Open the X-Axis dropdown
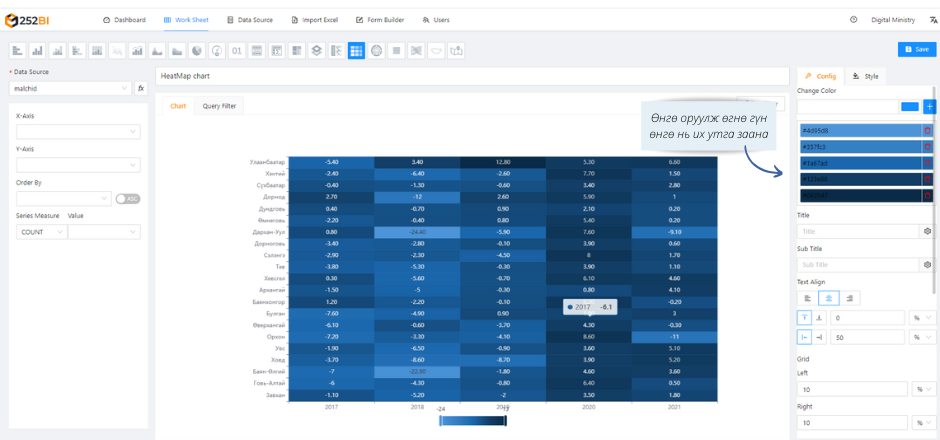 coord(77,131)
